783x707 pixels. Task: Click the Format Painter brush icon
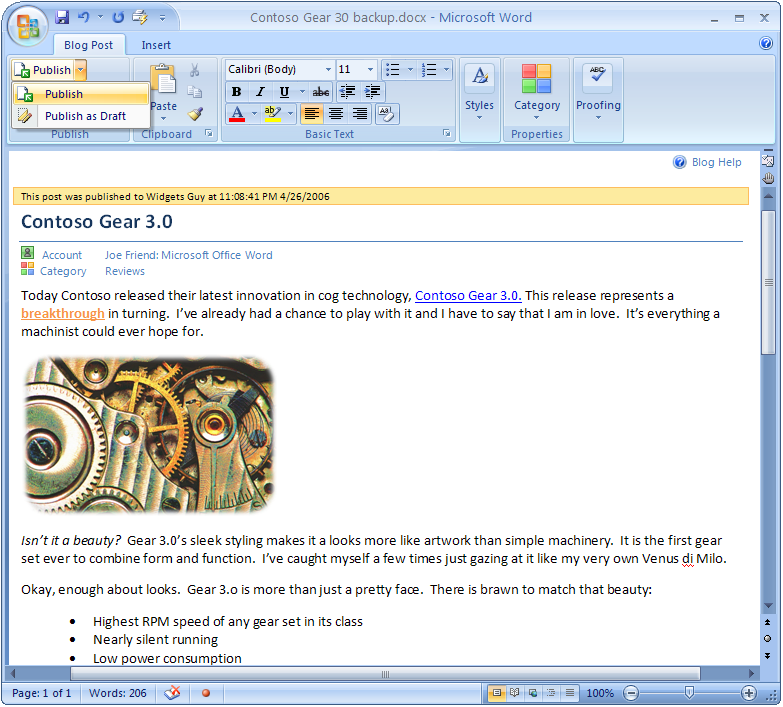point(195,114)
